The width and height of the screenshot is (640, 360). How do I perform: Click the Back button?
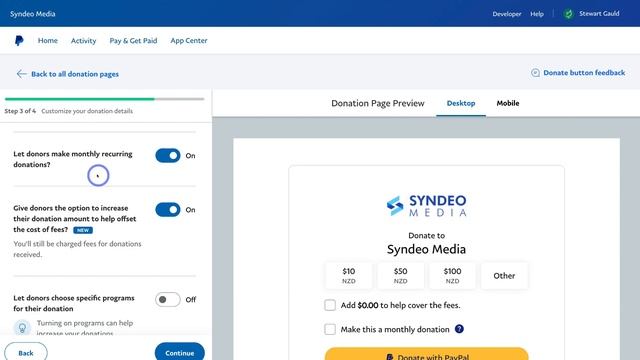click(26, 352)
